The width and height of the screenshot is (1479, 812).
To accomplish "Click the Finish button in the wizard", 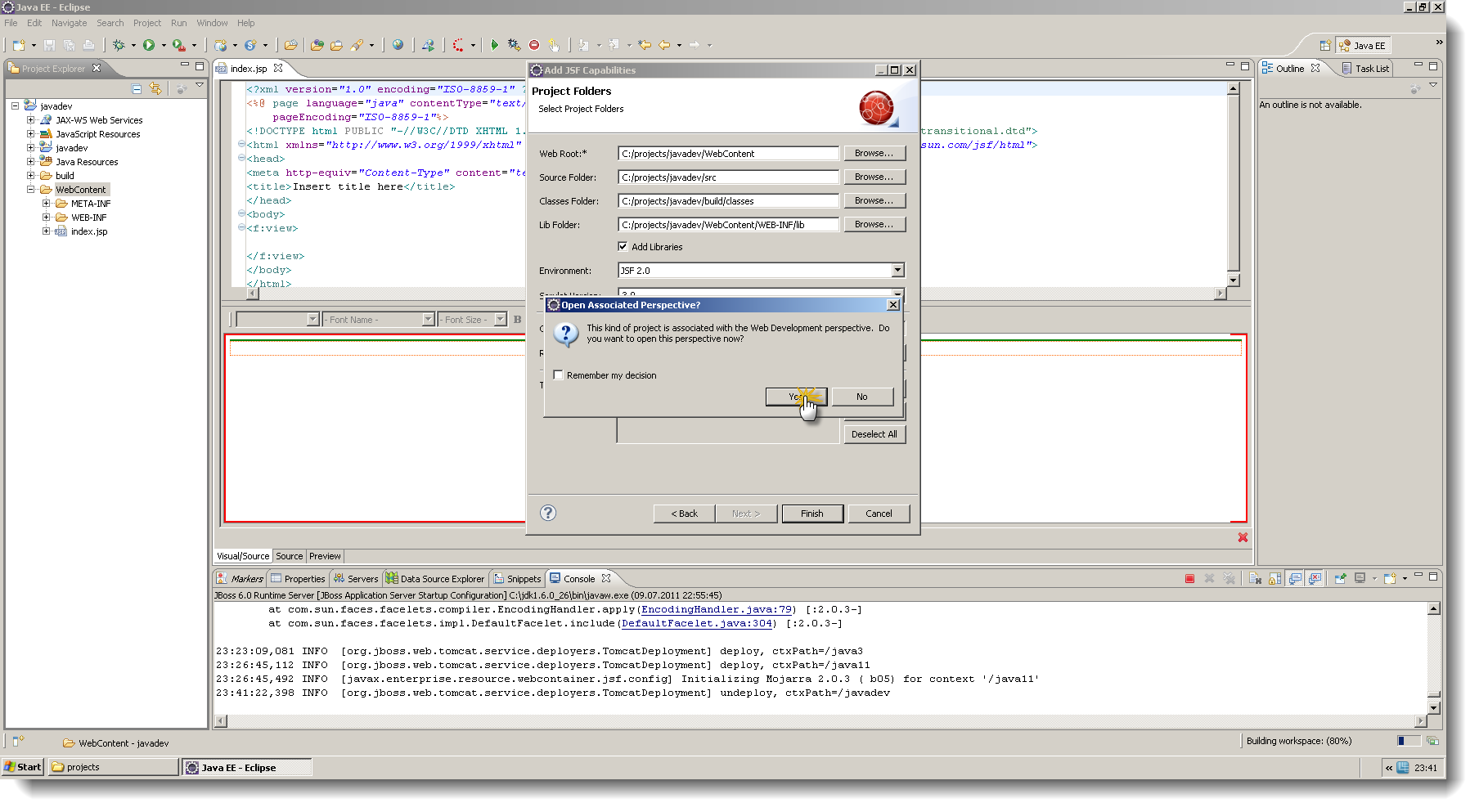I will click(811, 514).
